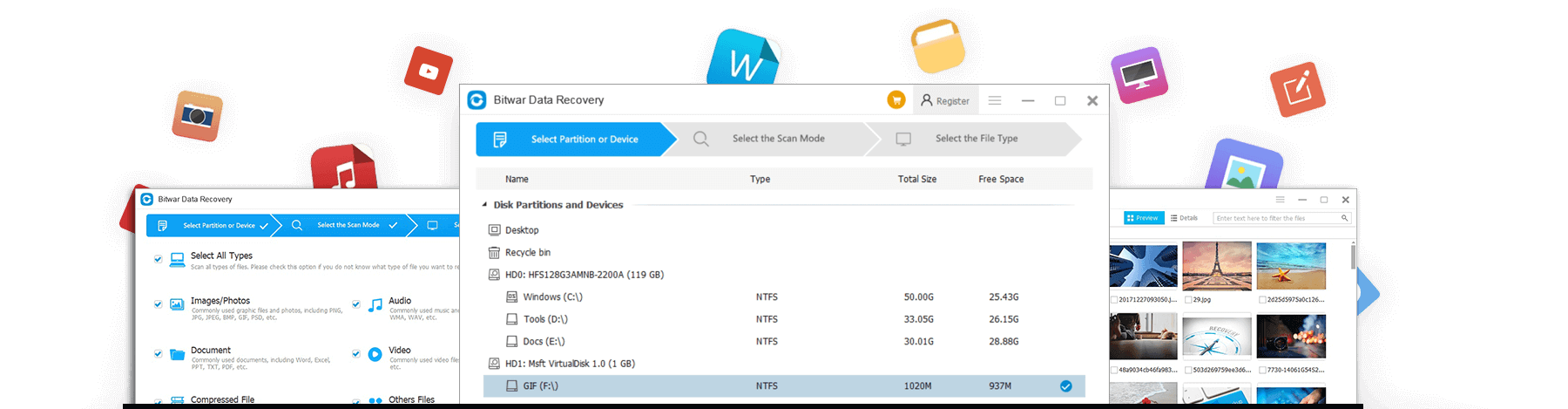Click the right window vertical scrollbar

[1353, 256]
